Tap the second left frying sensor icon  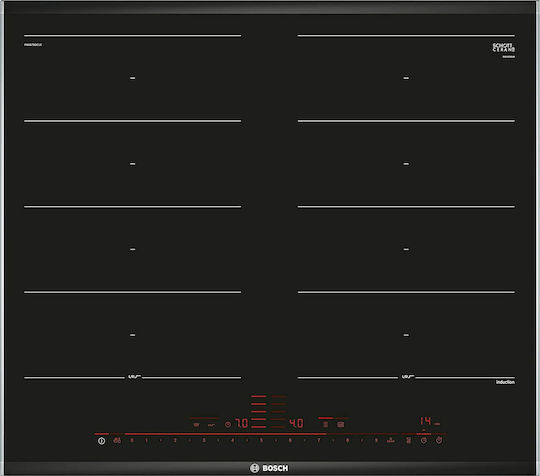tap(211, 425)
